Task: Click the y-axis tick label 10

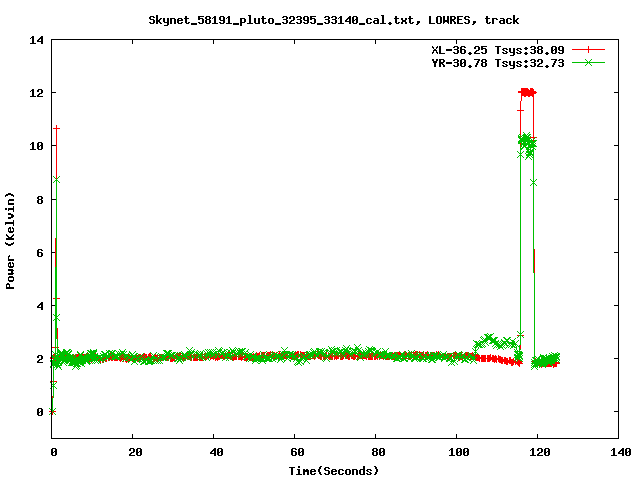Action: pos(36,146)
